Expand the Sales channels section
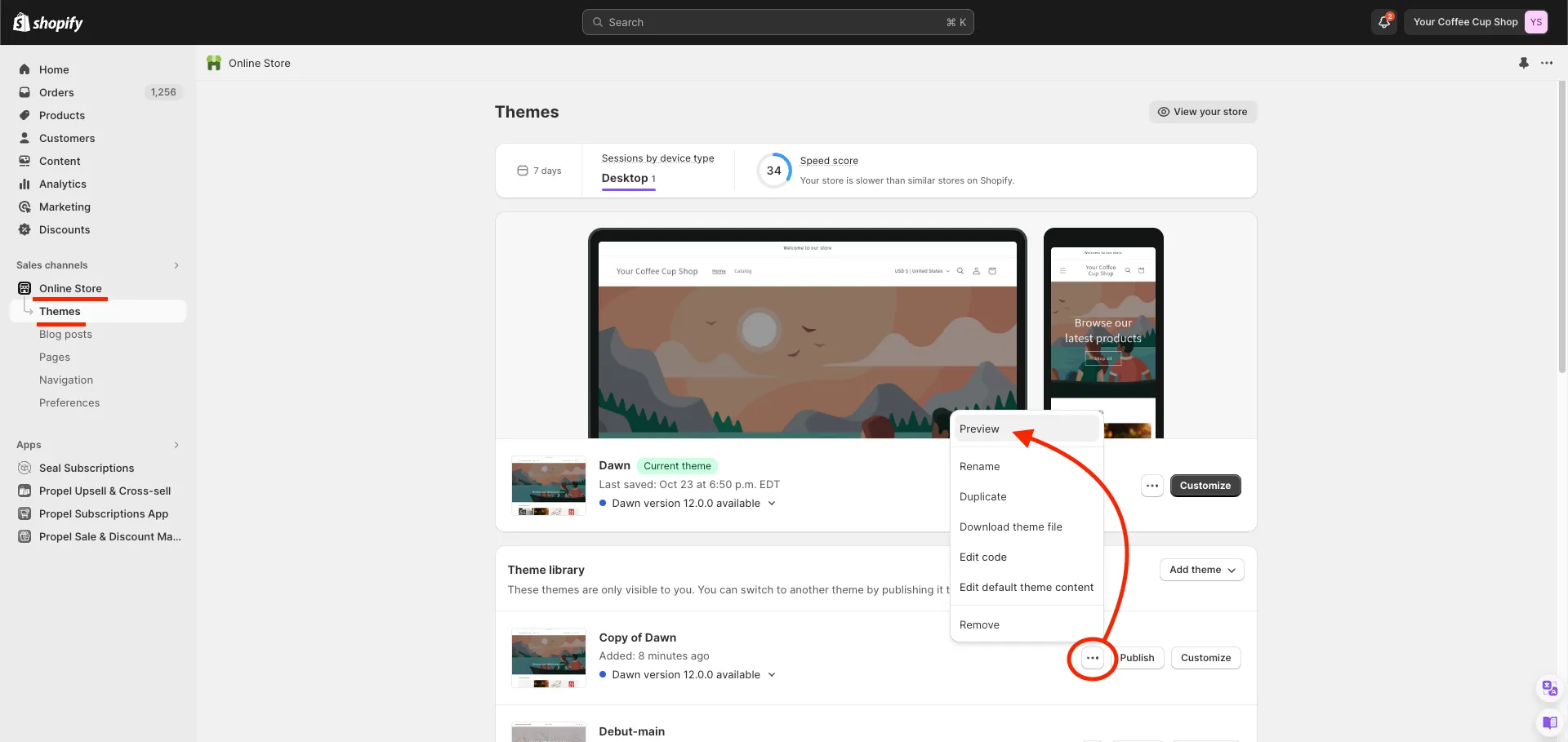 [176, 265]
